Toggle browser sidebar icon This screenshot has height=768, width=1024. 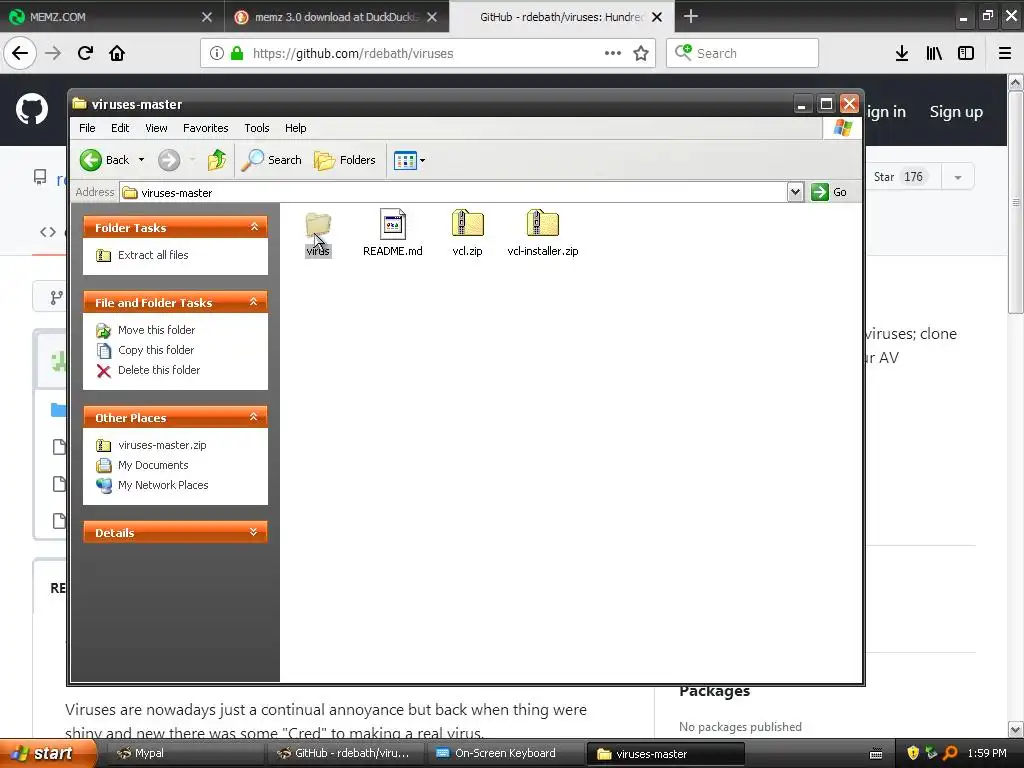[966, 53]
